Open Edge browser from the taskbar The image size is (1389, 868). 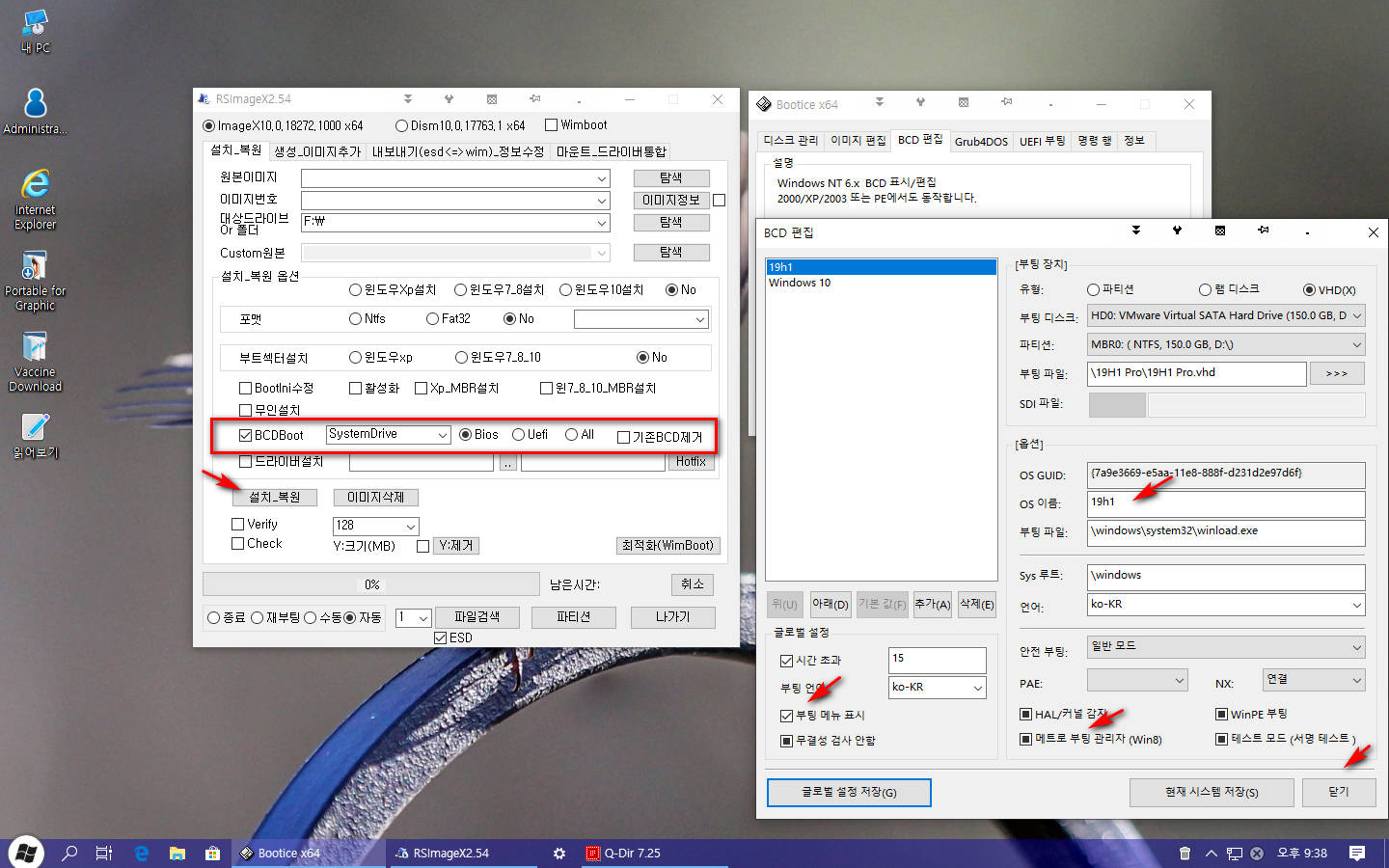click(x=142, y=853)
